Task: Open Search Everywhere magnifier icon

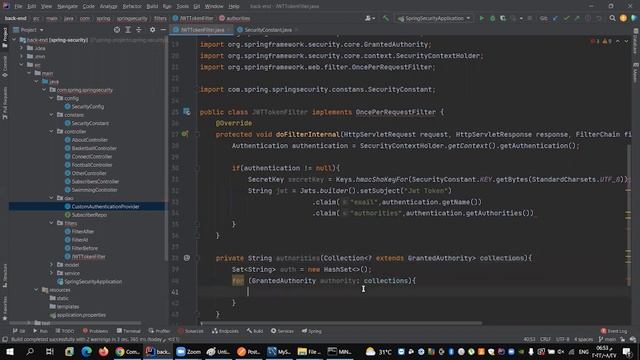Action: (x=612, y=18)
